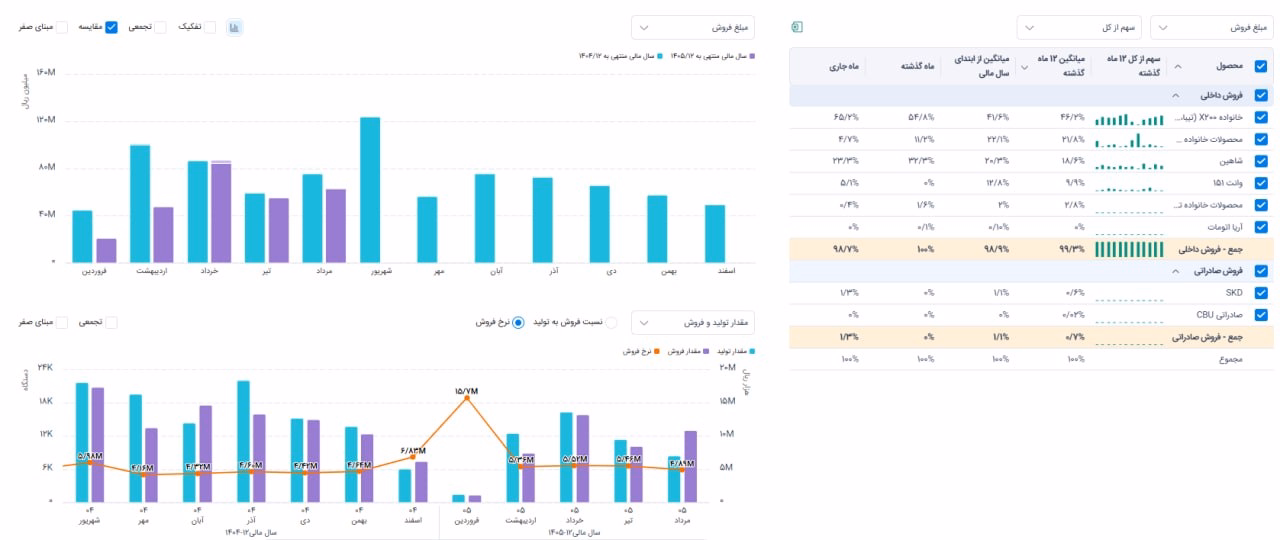Uncheck the شاهین product checkbox
The width and height of the screenshot is (1280, 540).
(1259, 162)
